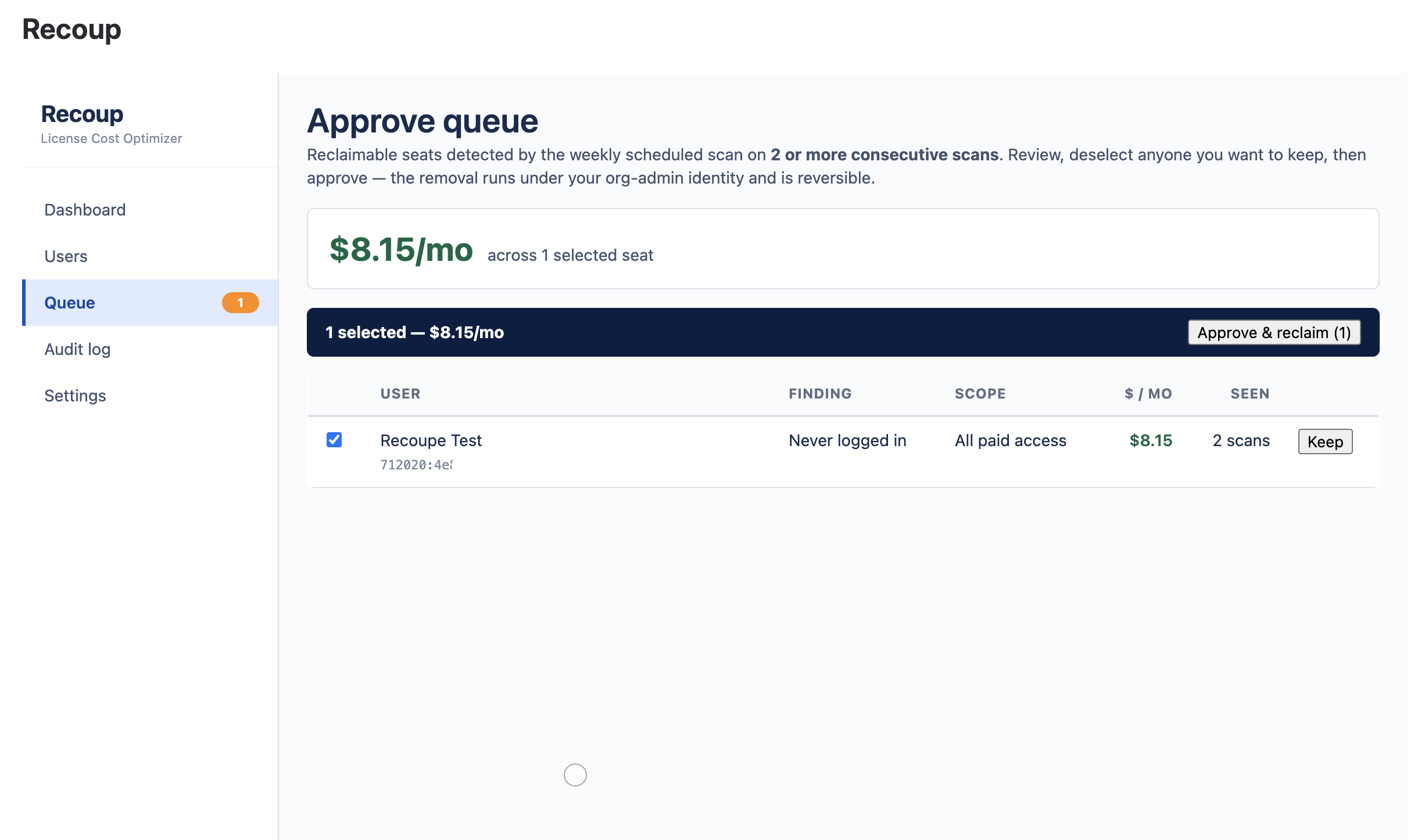This screenshot has height=840, width=1425.
Task: Click the $8.15 row cost value
Action: point(1151,440)
